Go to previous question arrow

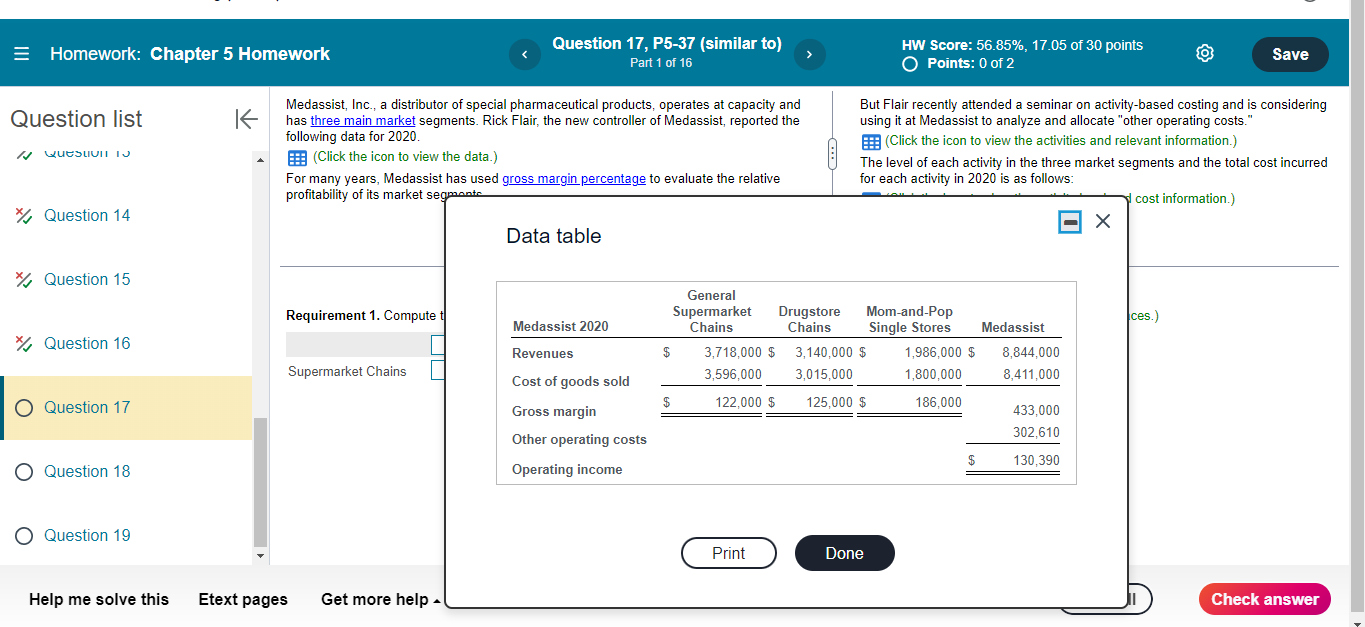click(x=523, y=54)
